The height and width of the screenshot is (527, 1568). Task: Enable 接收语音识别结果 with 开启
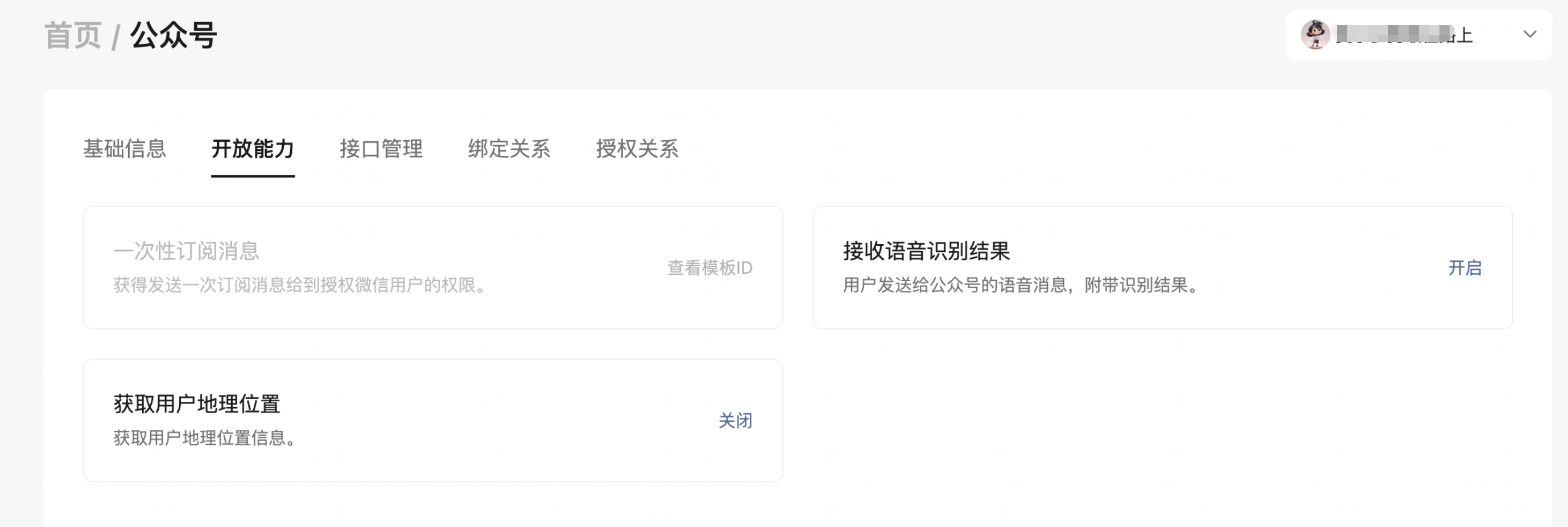coord(1464,267)
